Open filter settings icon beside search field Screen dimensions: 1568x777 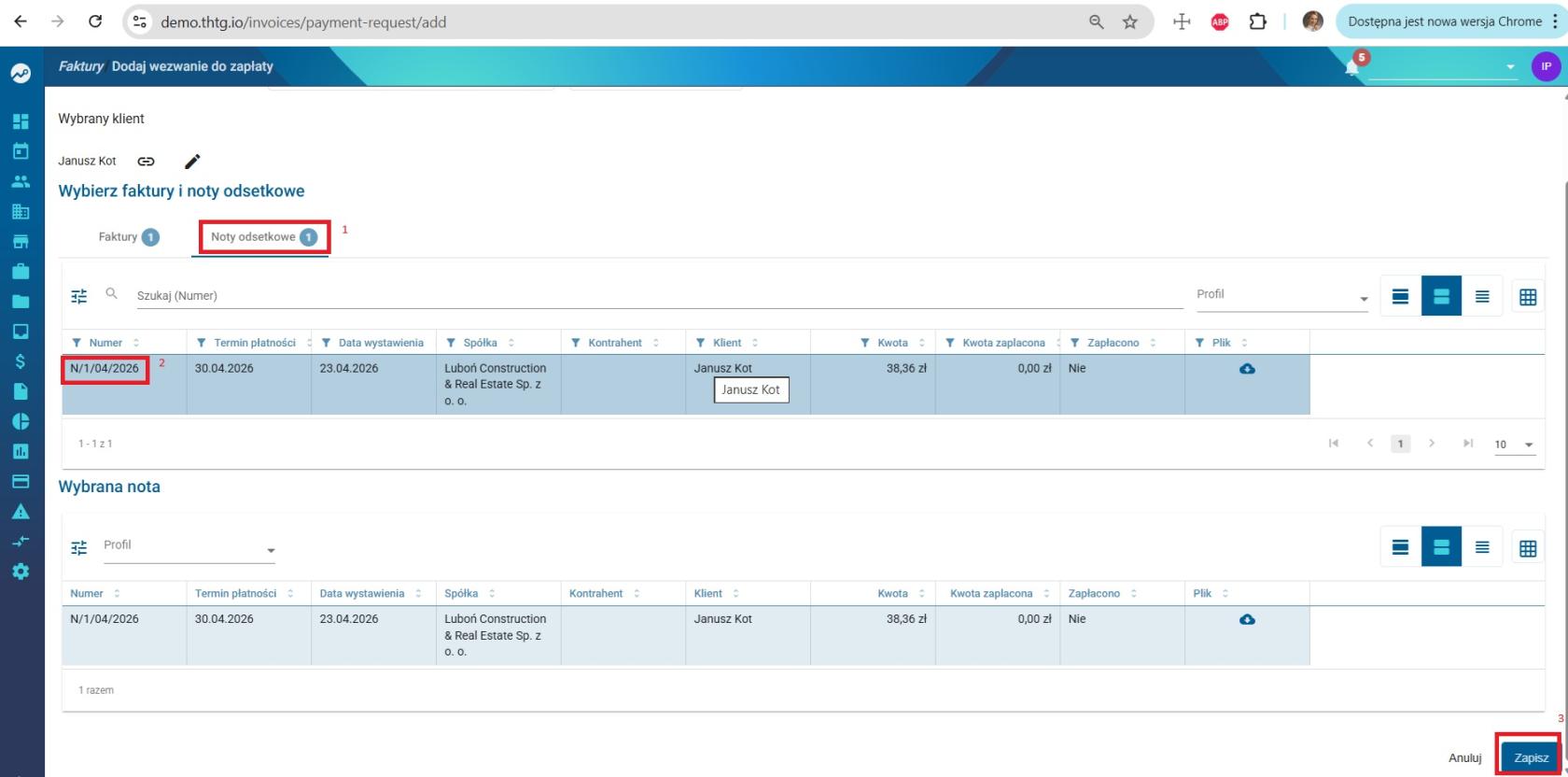pyautogui.click(x=79, y=296)
